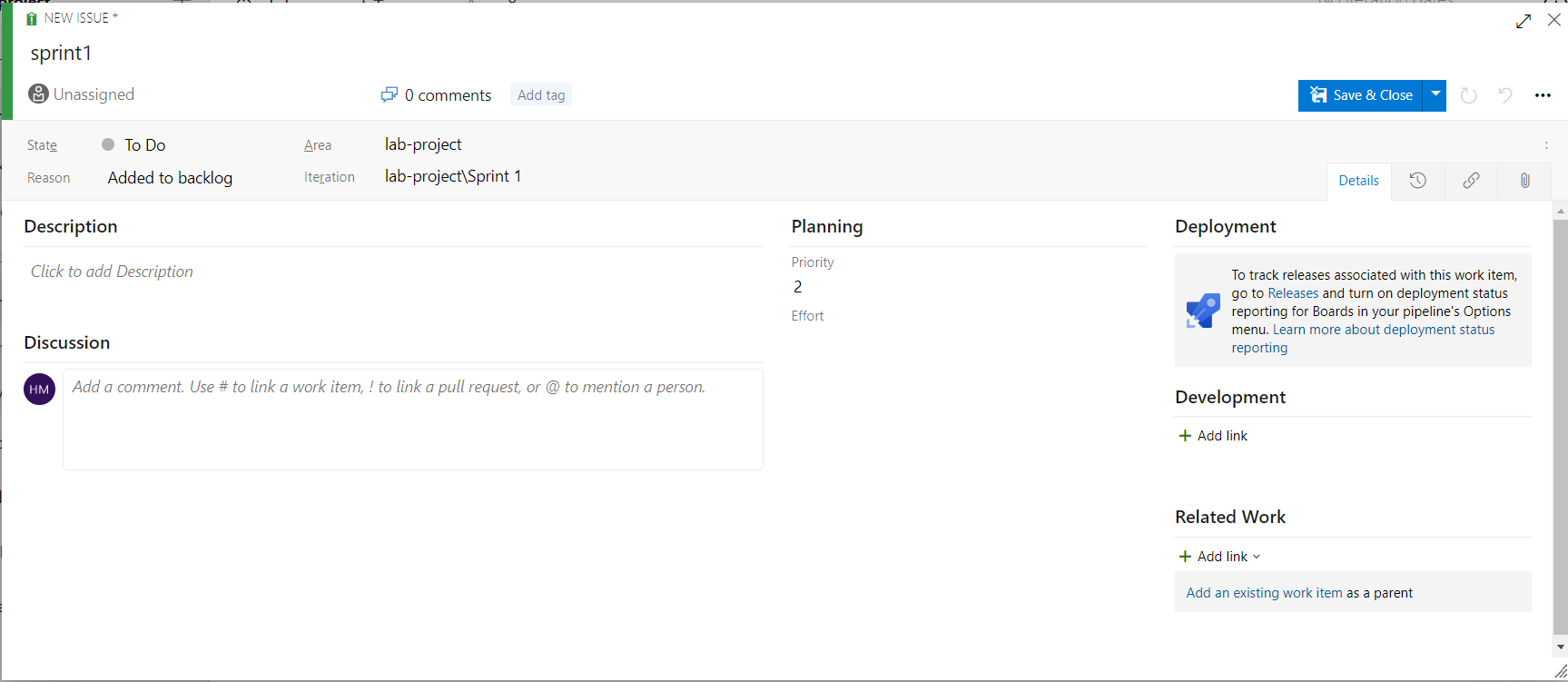This screenshot has height=682, width=1568.
Task: Click the revert changes undo icon
Action: (1505, 95)
